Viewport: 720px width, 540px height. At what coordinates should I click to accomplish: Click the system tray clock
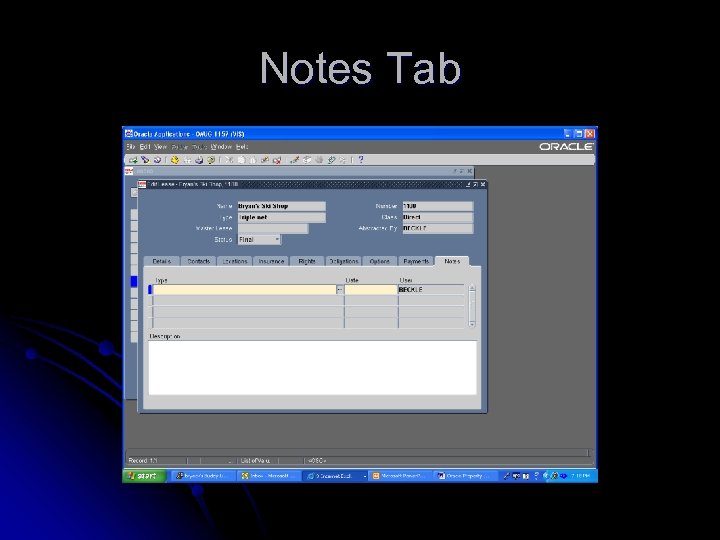(581, 476)
